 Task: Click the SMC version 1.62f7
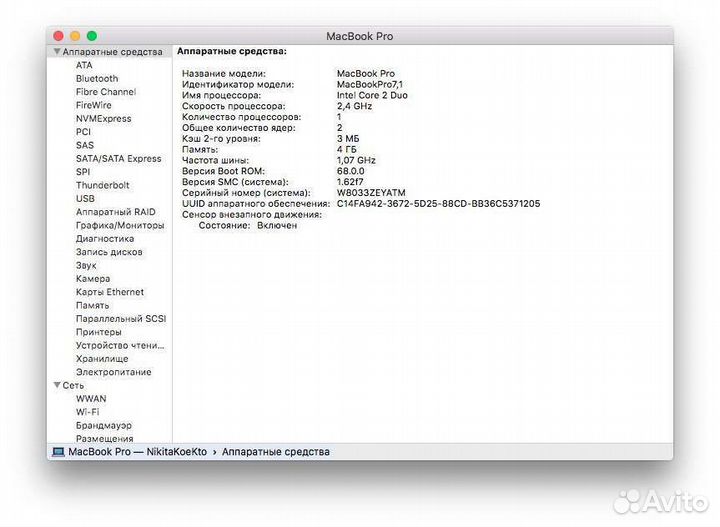(350, 182)
